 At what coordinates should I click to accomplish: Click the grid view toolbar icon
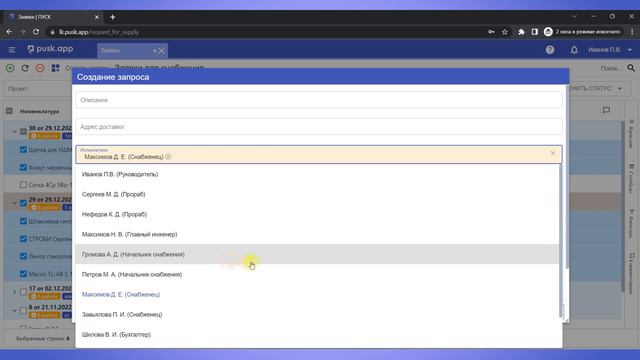[56, 68]
